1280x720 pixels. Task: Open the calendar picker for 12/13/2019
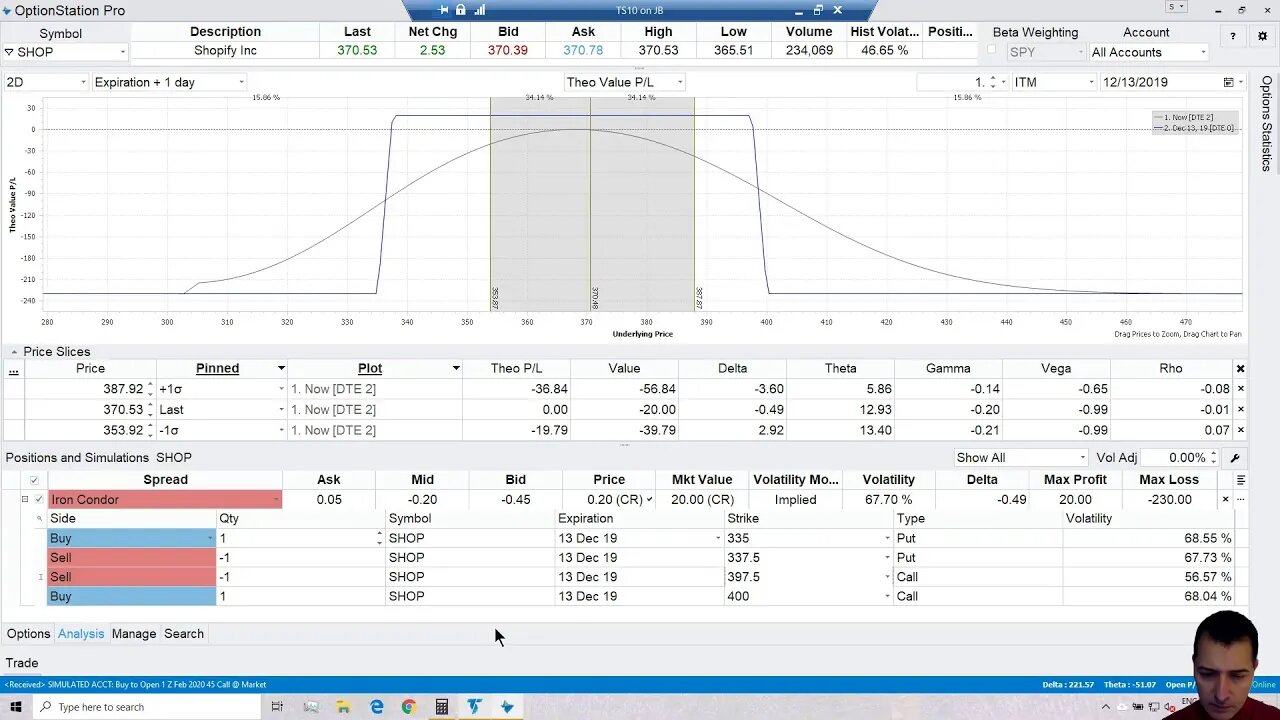click(1229, 82)
